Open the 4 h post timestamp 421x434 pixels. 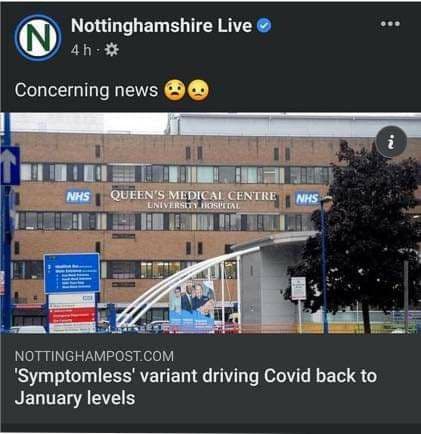[x=81, y=50]
